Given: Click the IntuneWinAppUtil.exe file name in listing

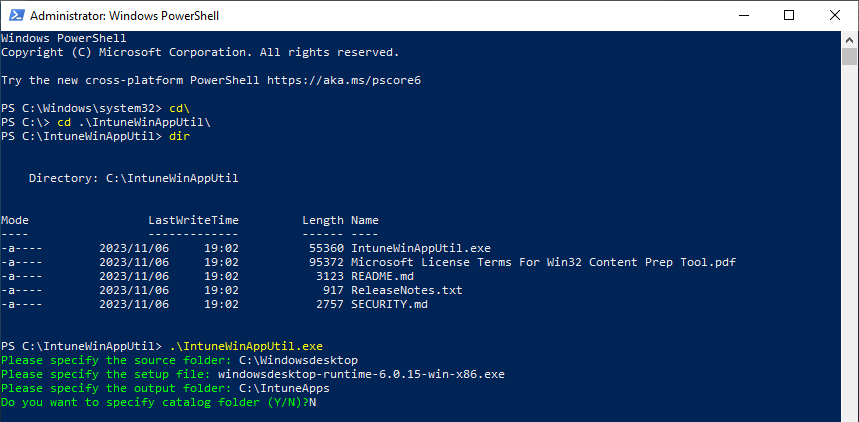Looking at the screenshot, I should coord(421,248).
